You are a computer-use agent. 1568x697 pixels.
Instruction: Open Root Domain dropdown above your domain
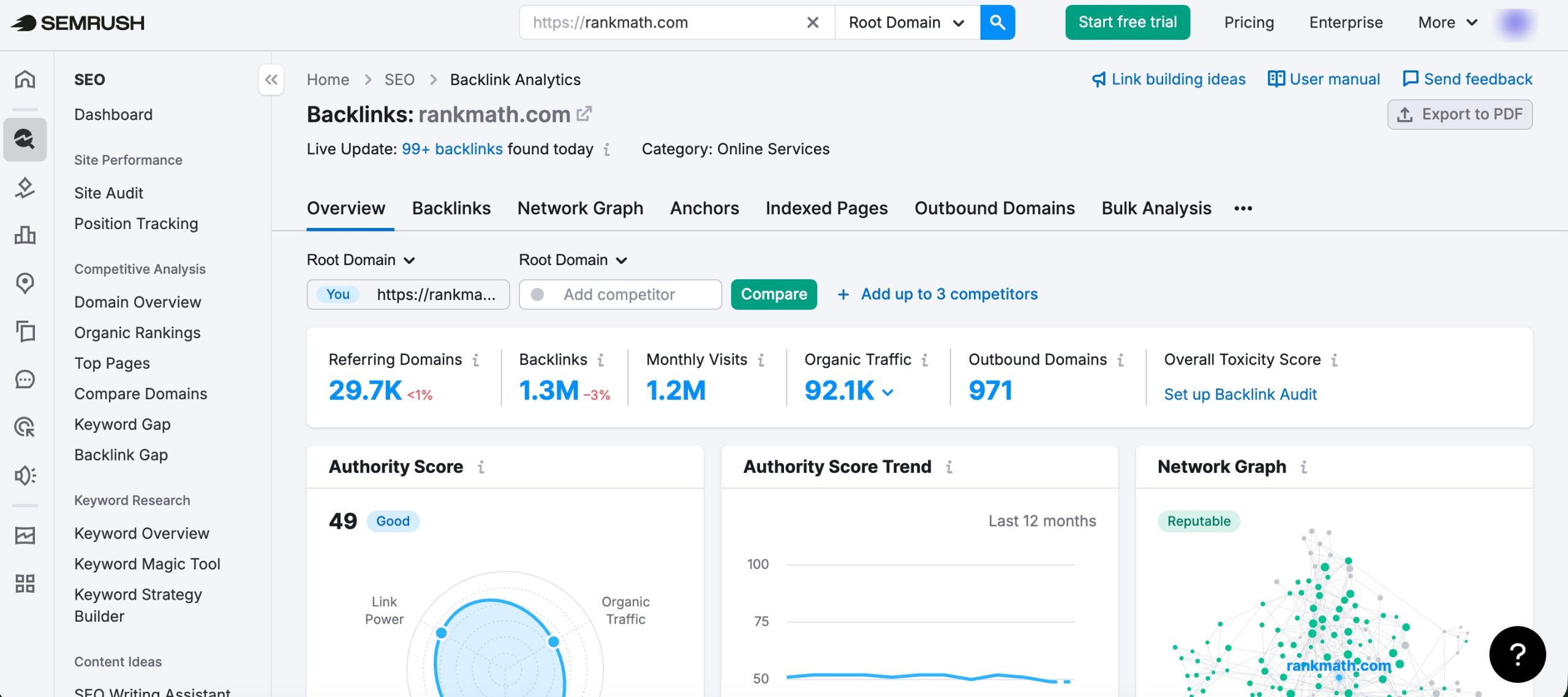(361, 260)
